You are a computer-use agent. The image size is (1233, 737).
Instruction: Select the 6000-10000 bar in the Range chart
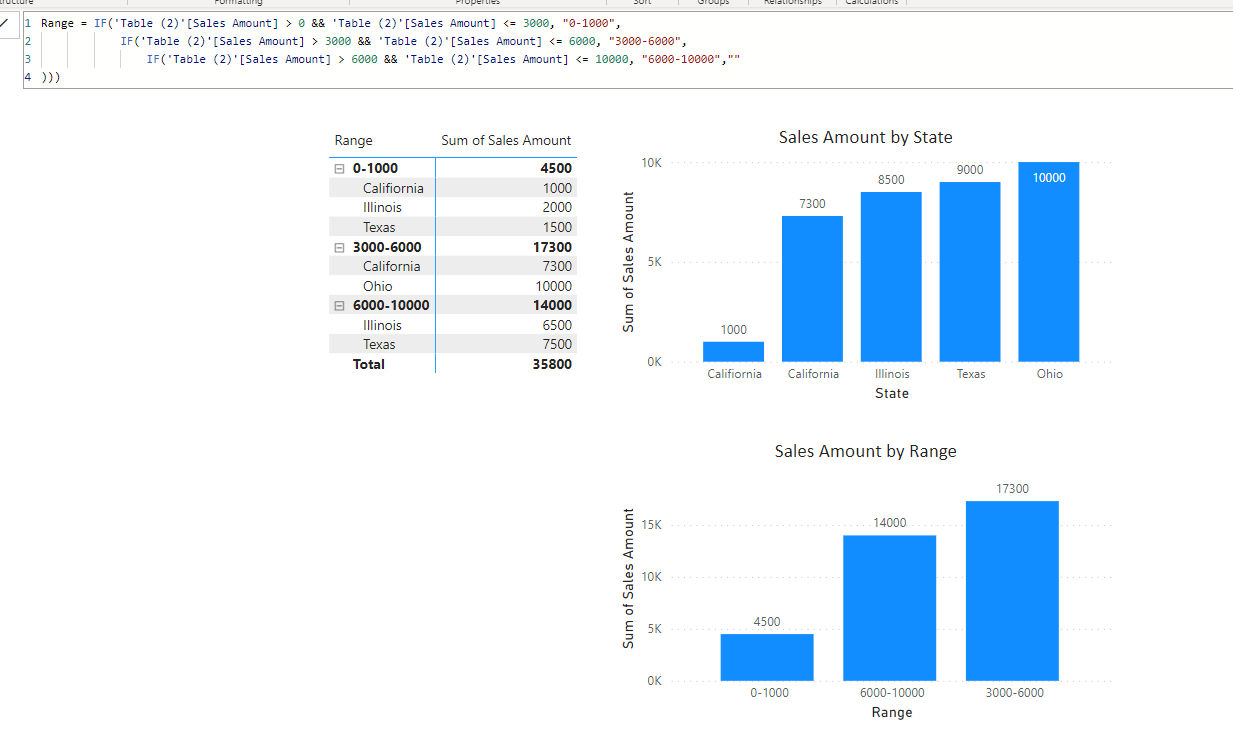(890, 609)
